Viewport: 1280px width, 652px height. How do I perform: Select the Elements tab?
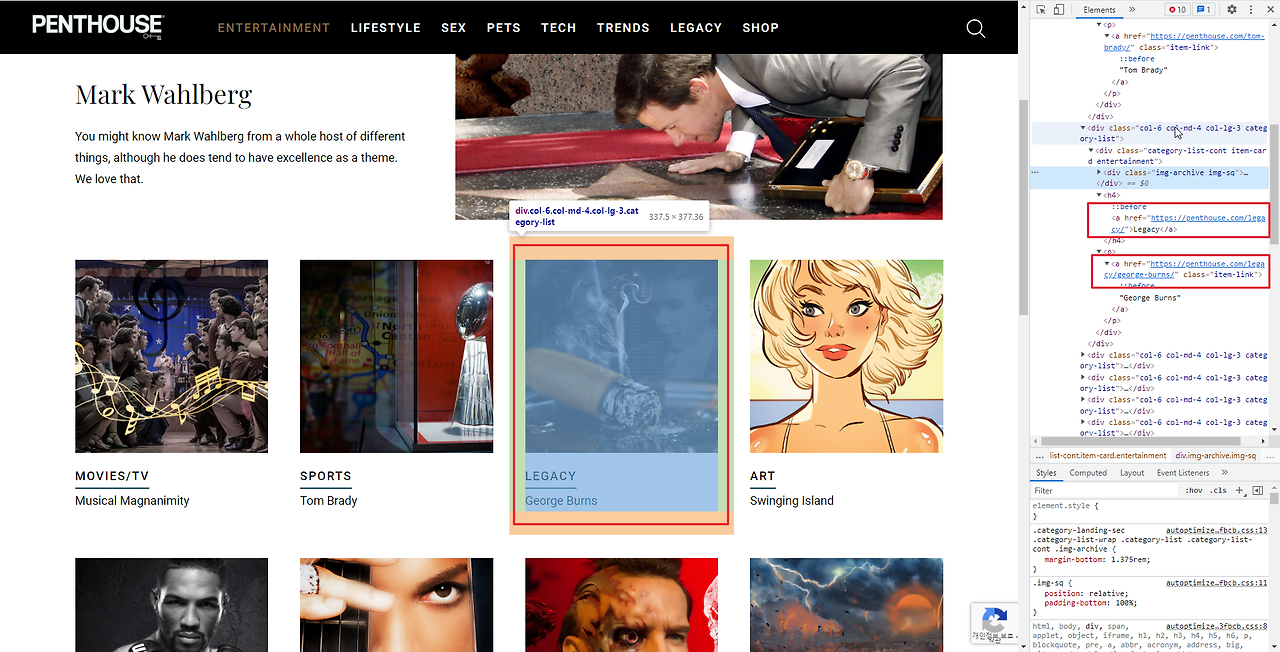coord(1099,10)
